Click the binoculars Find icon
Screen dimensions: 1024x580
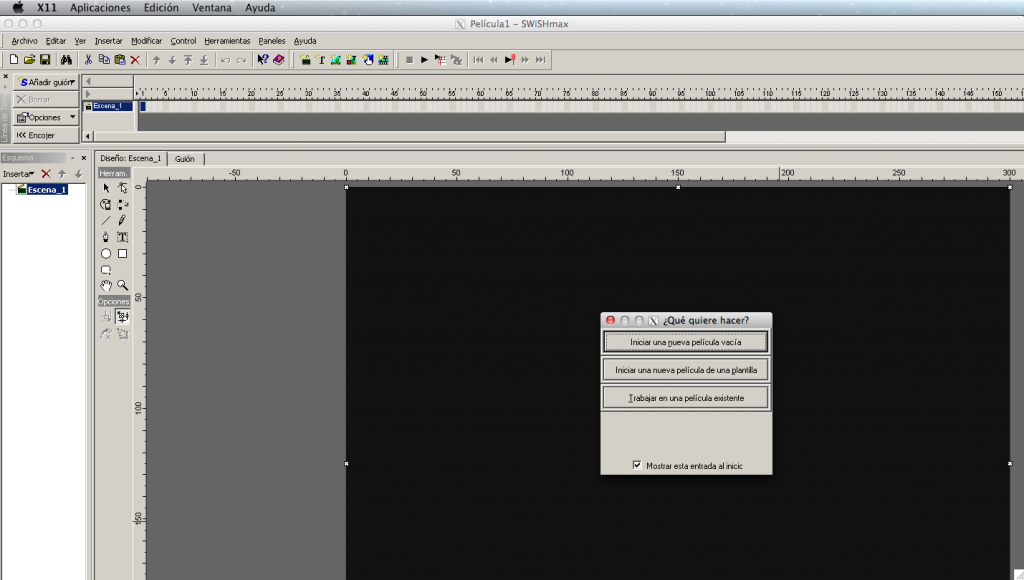click(66, 59)
